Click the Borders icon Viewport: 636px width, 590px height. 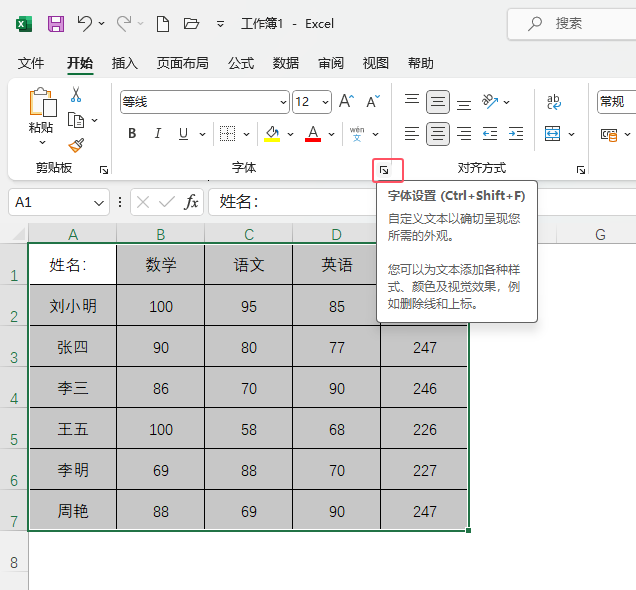[x=227, y=133]
